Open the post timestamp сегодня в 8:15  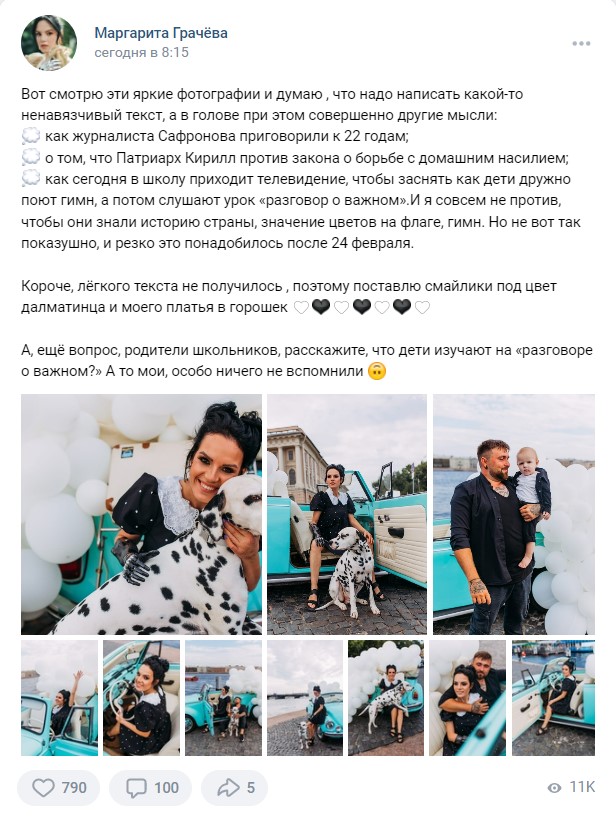[x=141, y=53]
